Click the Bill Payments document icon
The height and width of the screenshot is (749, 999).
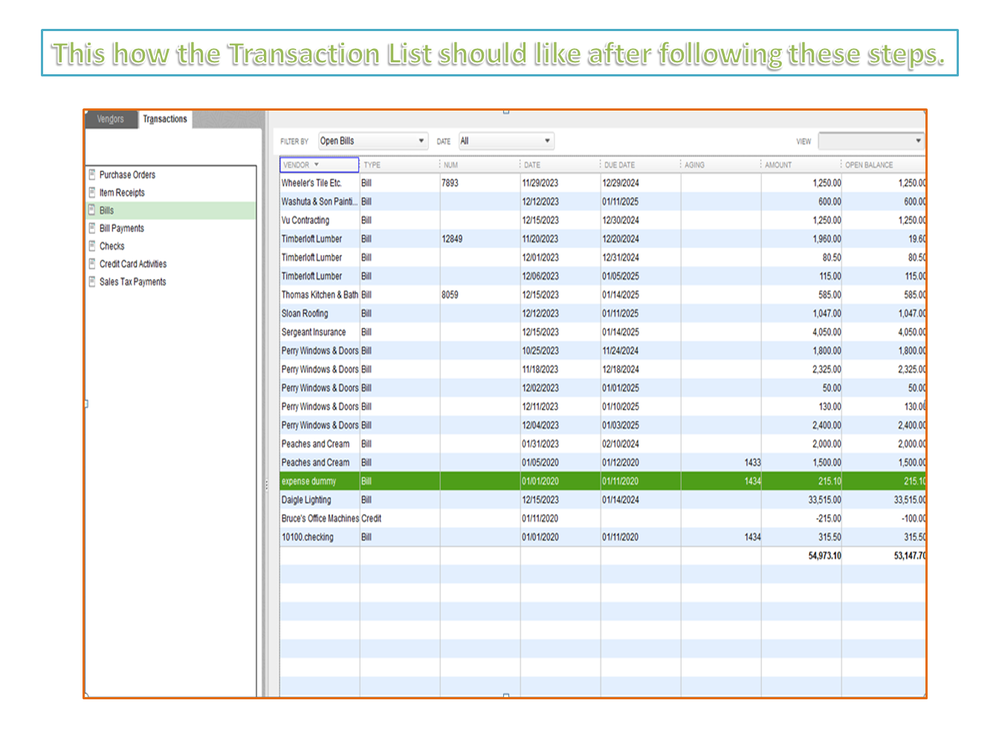click(92, 227)
